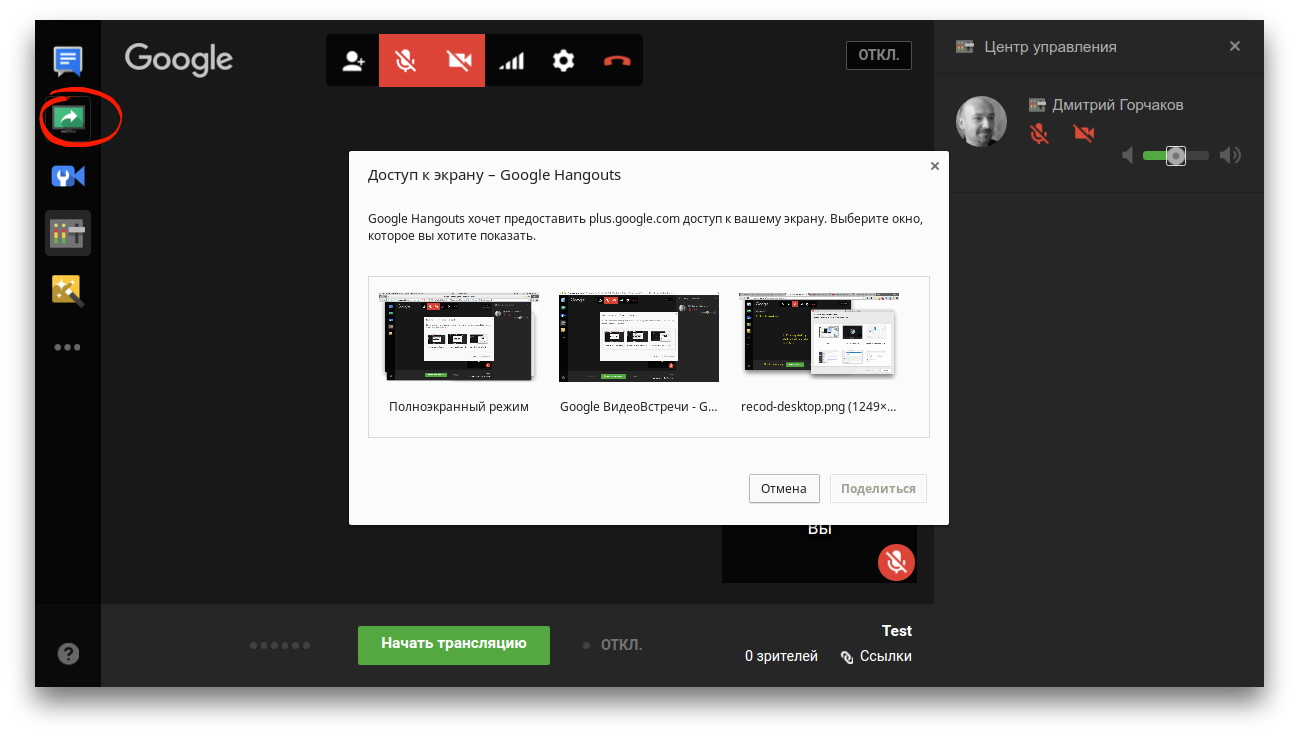The height and width of the screenshot is (737, 1299).
Task: Open the chat icon in left sidebar
Action: coord(68,62)
